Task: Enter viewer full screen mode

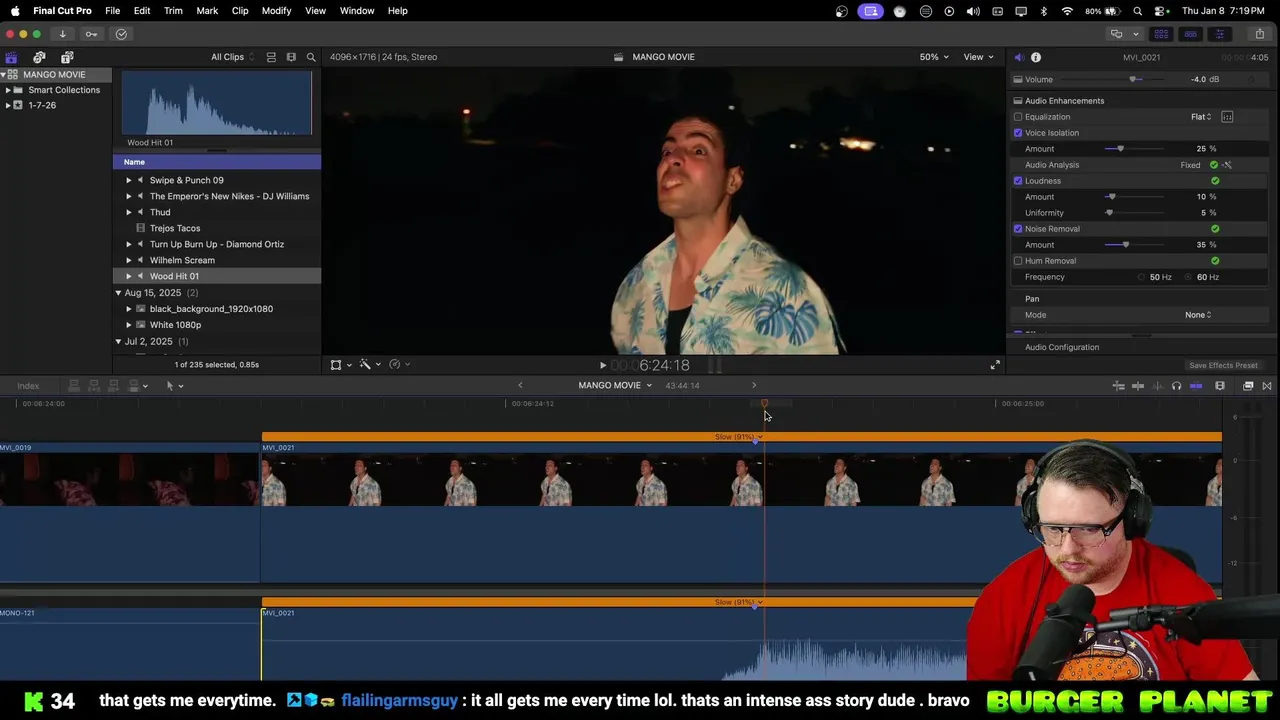Action: (x=995, y=365)
